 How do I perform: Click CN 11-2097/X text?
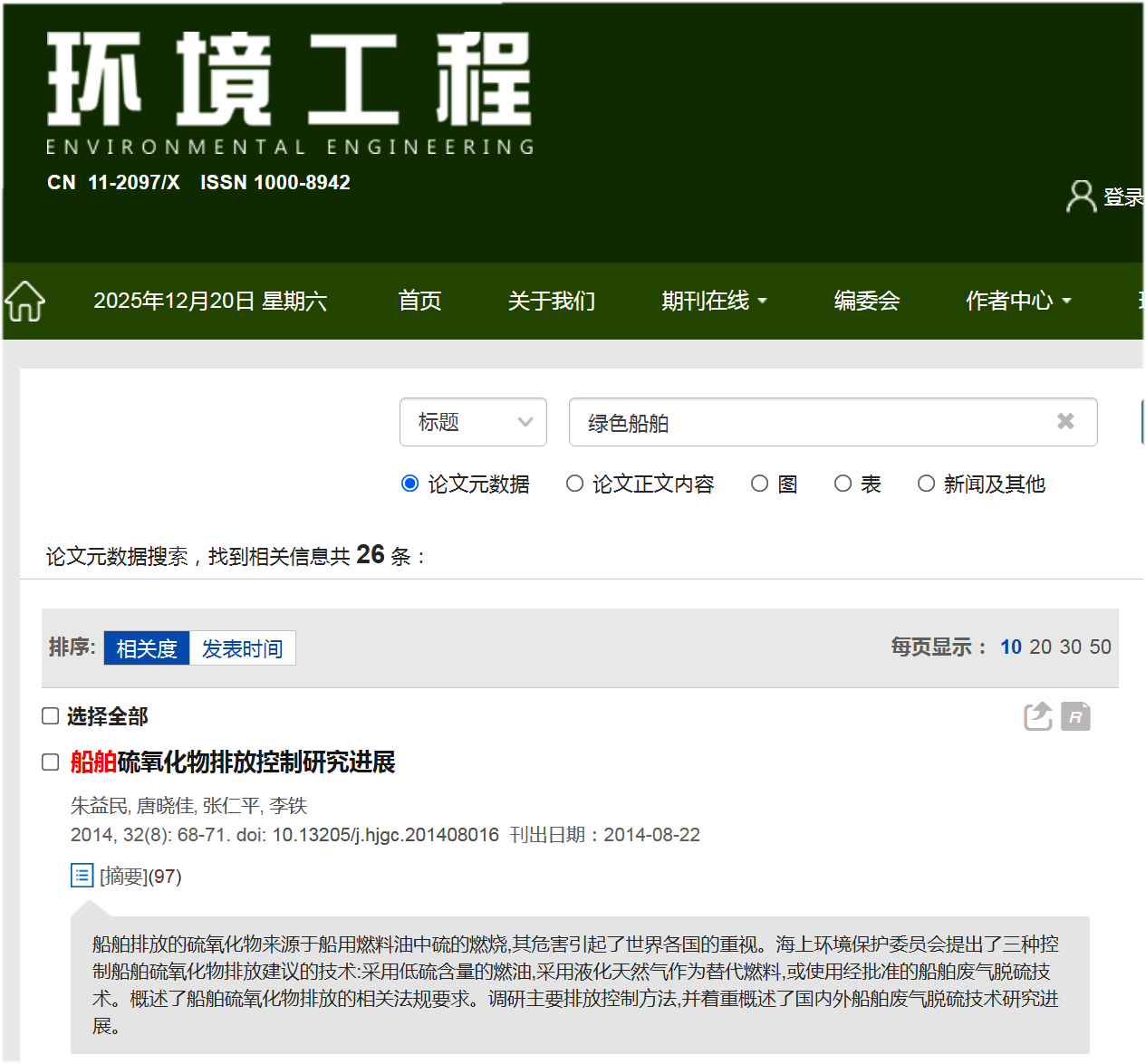pyautogui.click(x=113, y=182)
